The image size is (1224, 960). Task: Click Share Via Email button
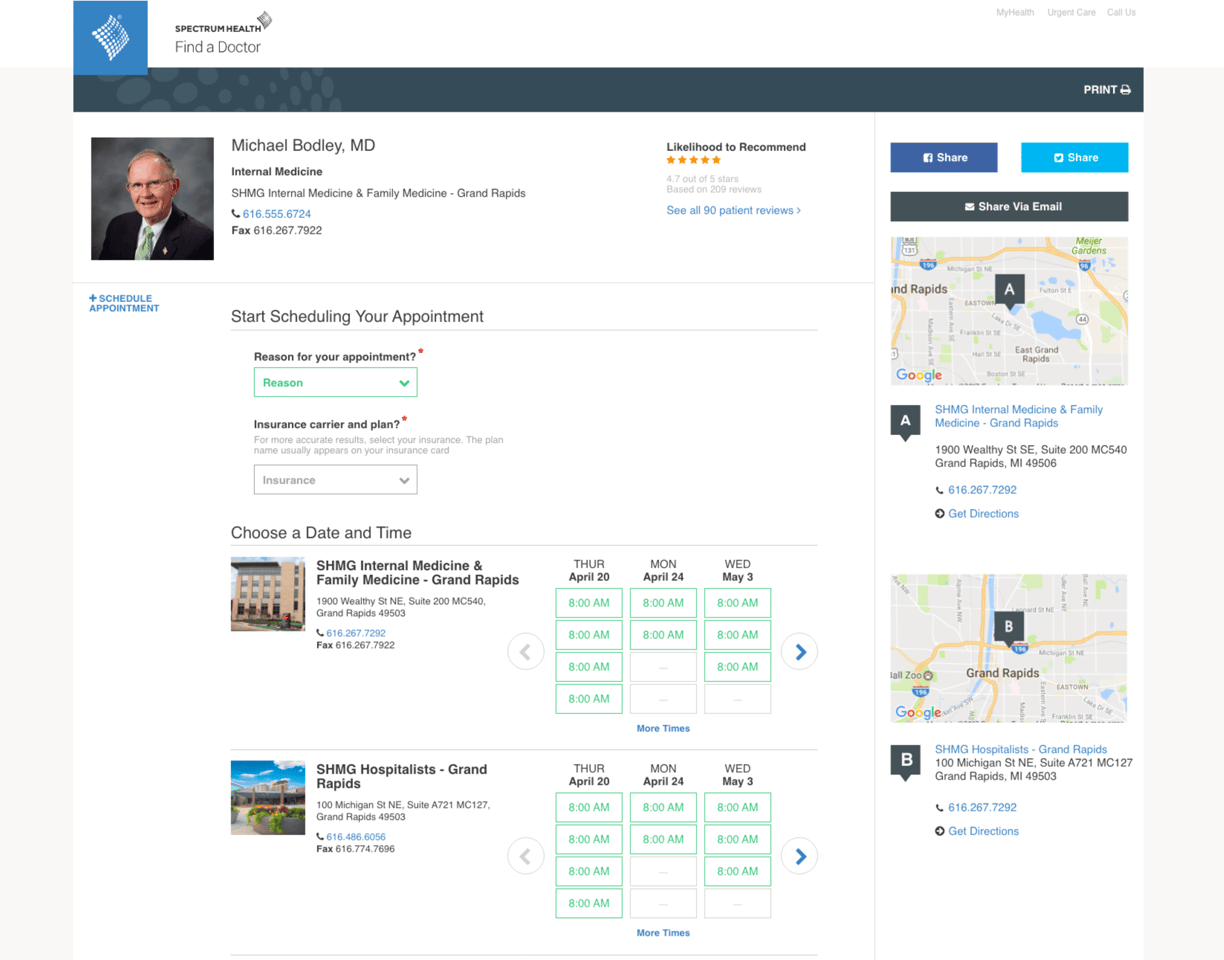(1009, 206)
